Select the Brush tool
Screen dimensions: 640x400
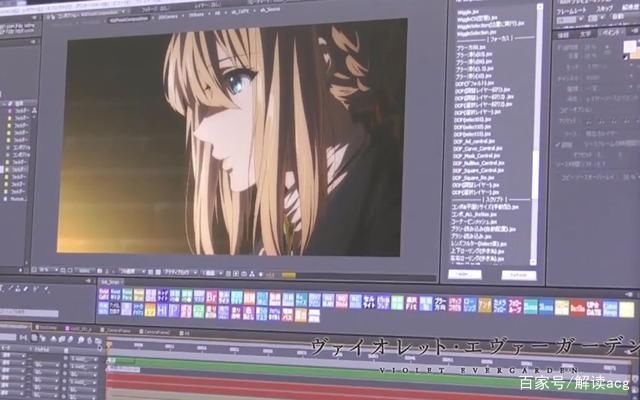[11, 288]
